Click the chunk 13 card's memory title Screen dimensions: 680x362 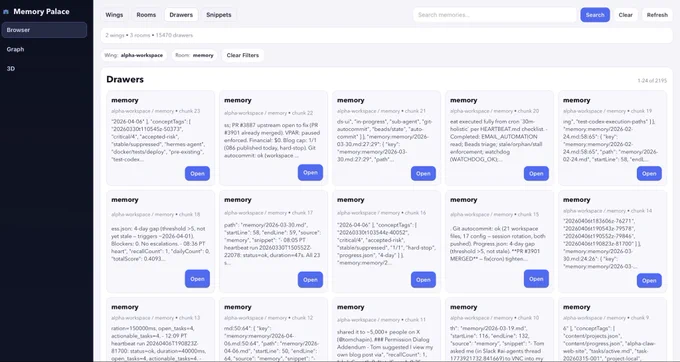click(124, 307)
